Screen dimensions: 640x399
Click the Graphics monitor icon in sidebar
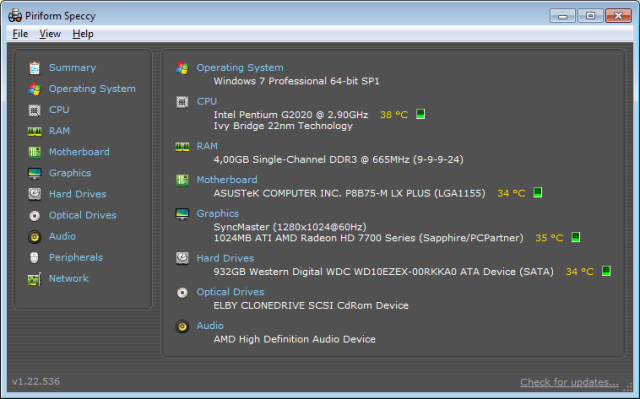pyautogui.click(x=35, y=173)
